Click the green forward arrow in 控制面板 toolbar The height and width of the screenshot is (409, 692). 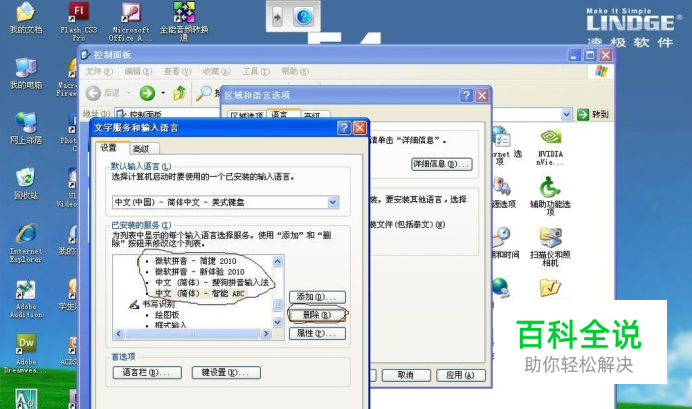pyautogui.click(x=147, y=93)
